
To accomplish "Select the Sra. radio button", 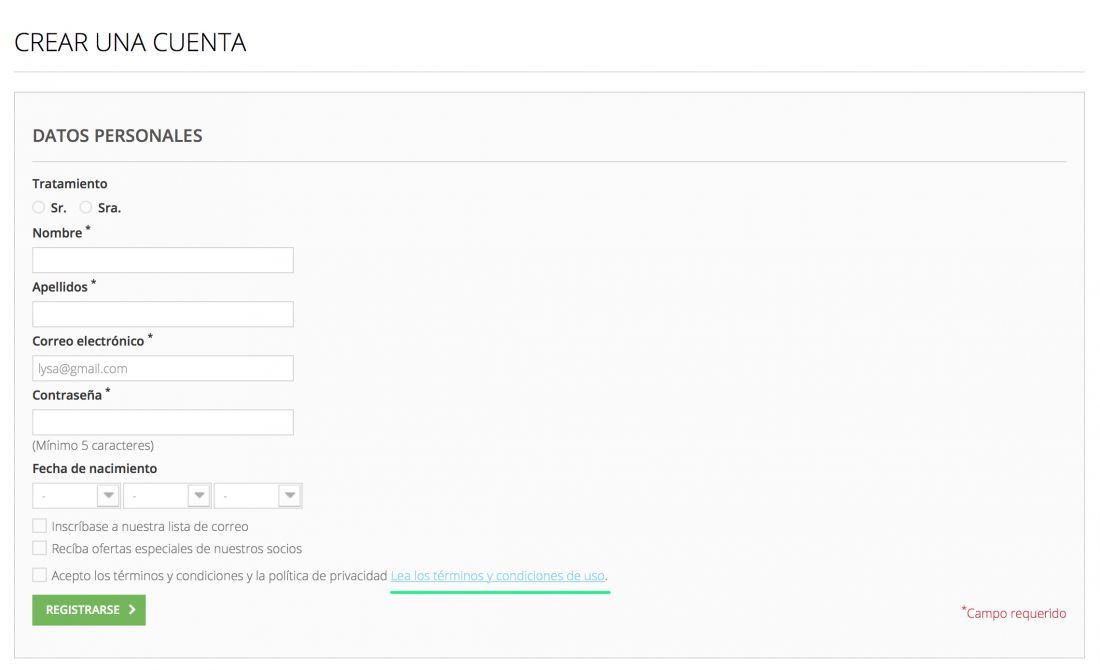I will pyautogui.click(x=86, y=207).
